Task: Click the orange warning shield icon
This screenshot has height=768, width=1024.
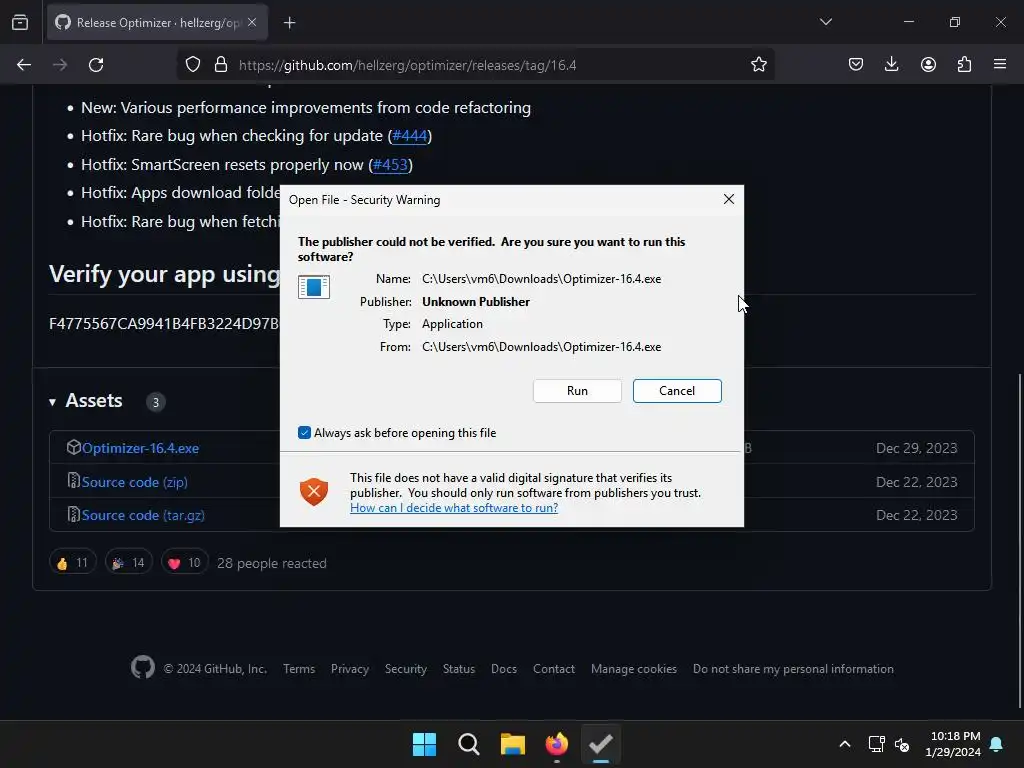Action: (x=314, y=492)
